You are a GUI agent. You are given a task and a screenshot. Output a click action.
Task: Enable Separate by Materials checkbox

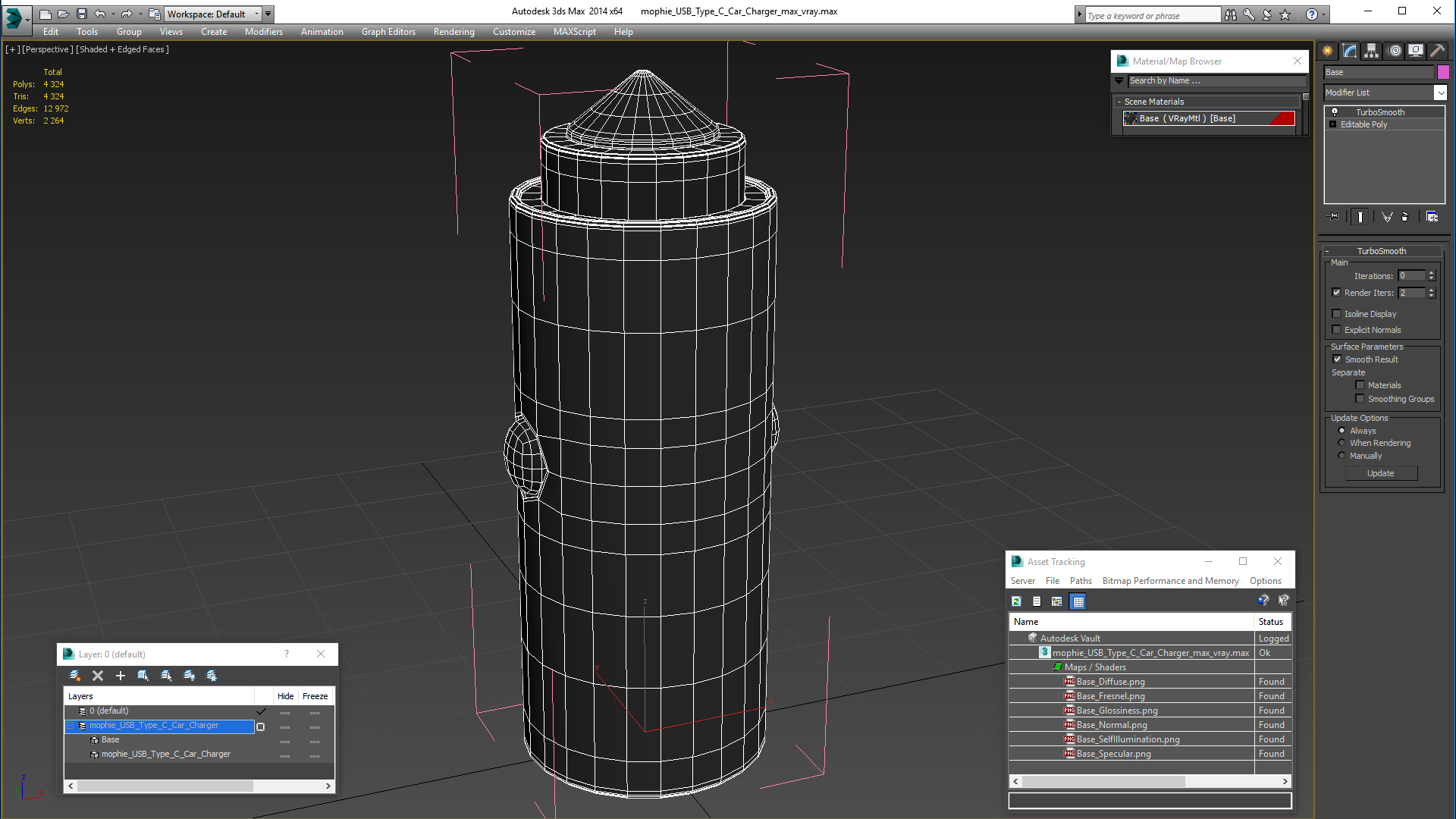click(x=1360, y=385)
